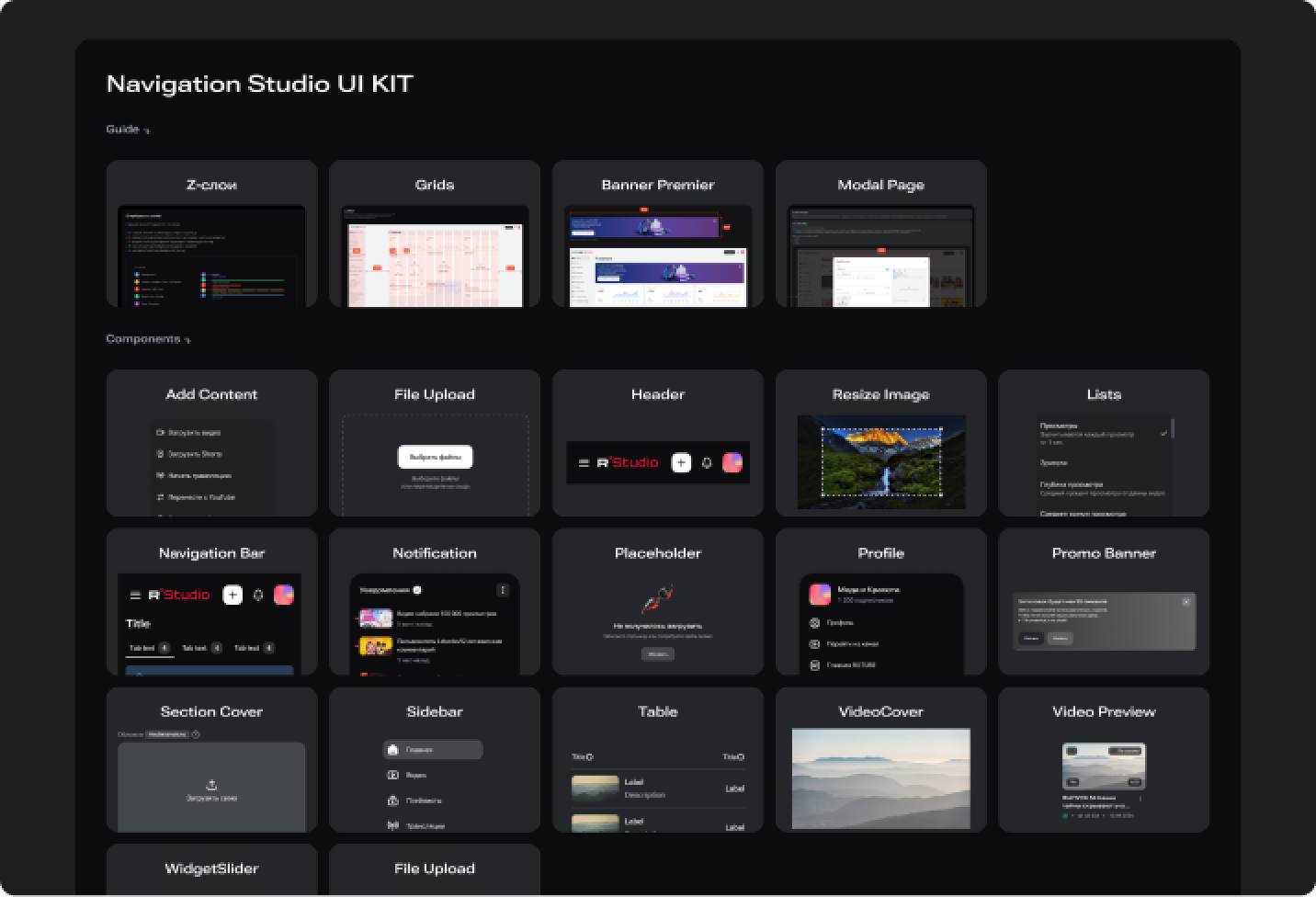The width and height of the screenshot is (1316, 897).
Task: Click white file select button in File Upload
Action: (435, 457)
